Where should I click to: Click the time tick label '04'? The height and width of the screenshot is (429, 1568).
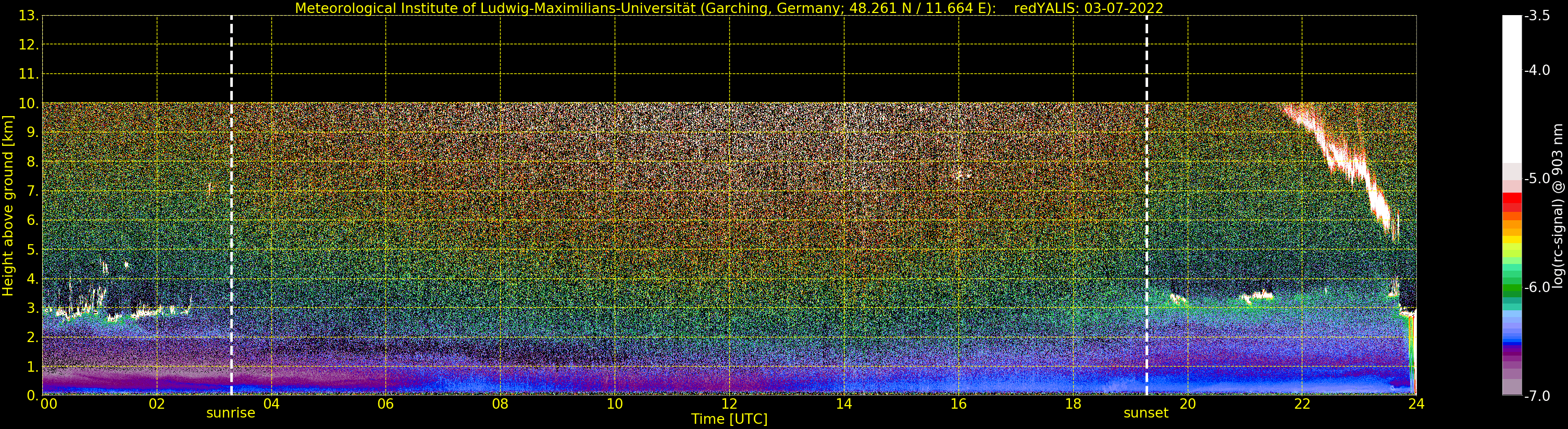[x=271, y=404]
